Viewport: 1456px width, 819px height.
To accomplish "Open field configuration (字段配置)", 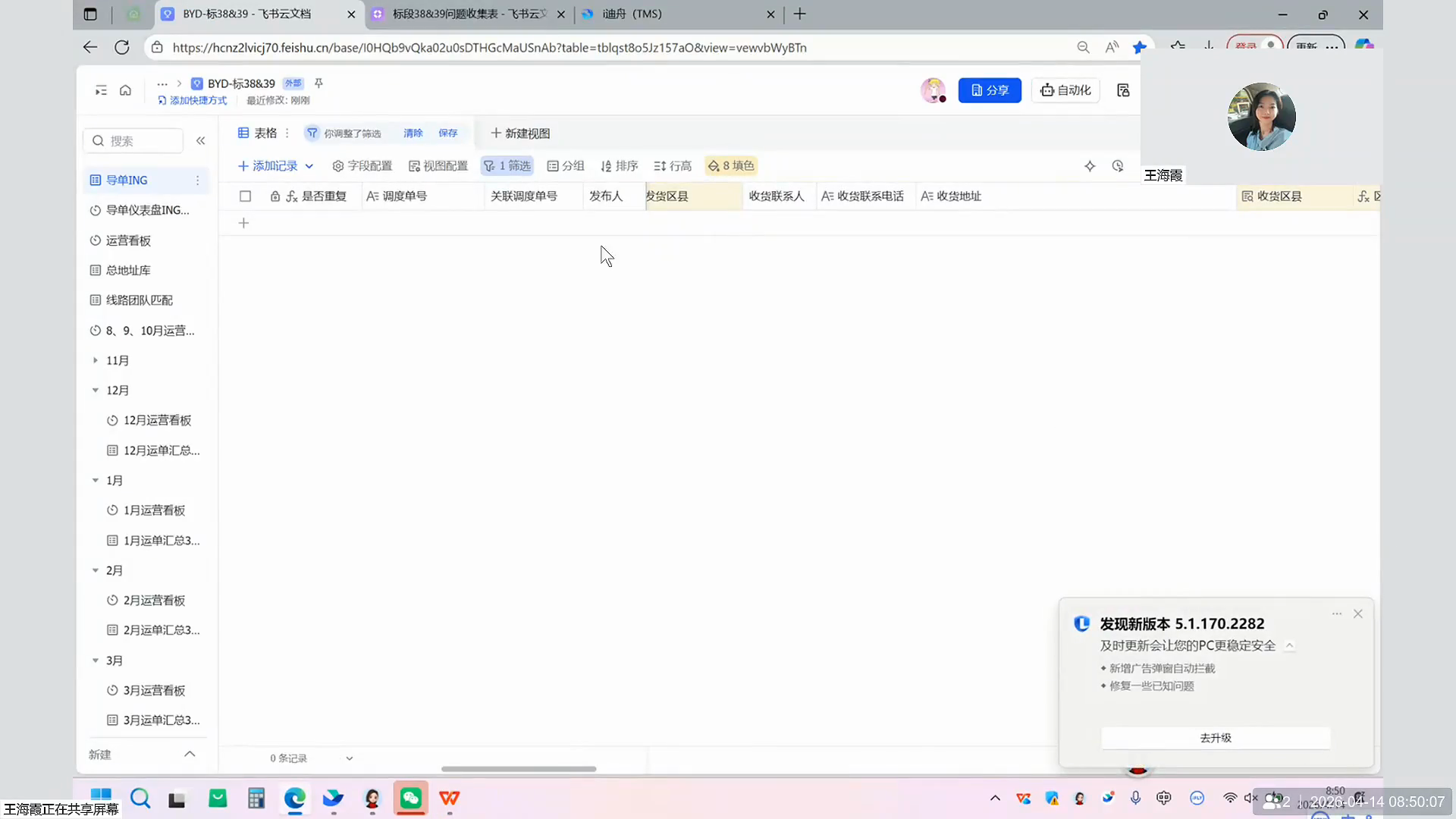I will (x=362, y=166).
